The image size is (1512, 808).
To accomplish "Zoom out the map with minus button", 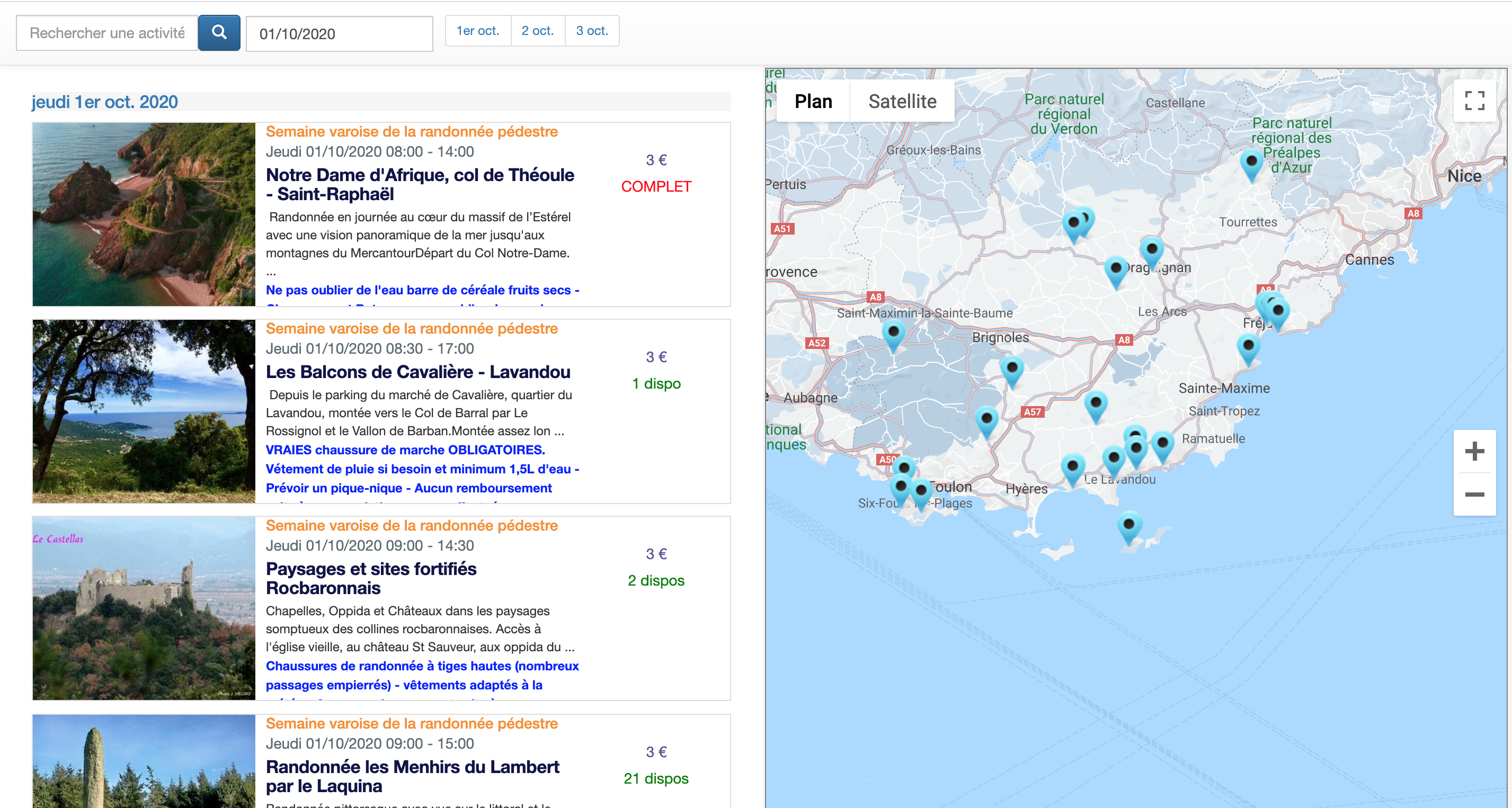I will (1474, 494).
